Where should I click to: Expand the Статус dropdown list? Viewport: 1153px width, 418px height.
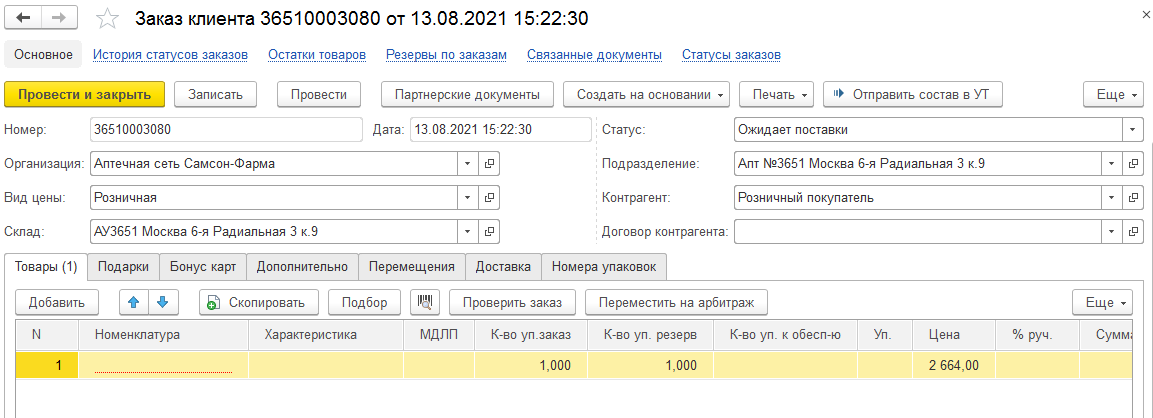[x=1132, y=130]
